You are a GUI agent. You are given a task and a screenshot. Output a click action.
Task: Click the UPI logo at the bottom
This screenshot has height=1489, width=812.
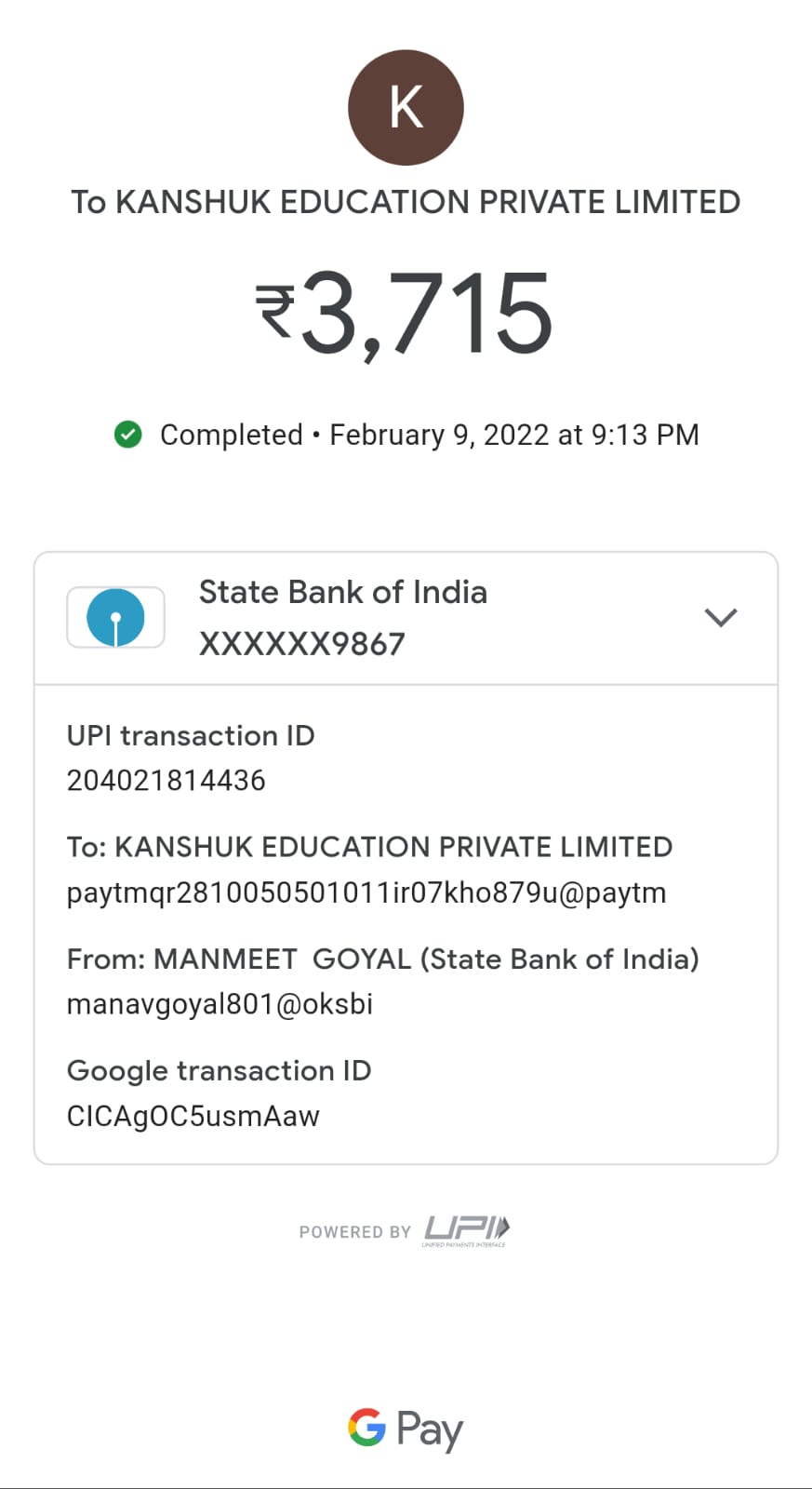[x=467, y=1230]
